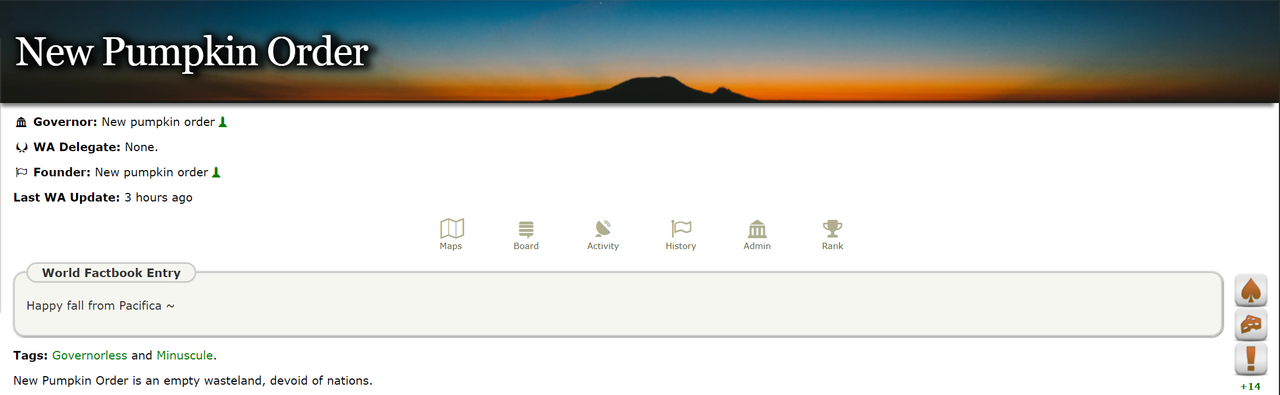1280x395 pixels.
Task: Click the 'Last WA Update: 3 hours ago' text
Action: [103, 197]
